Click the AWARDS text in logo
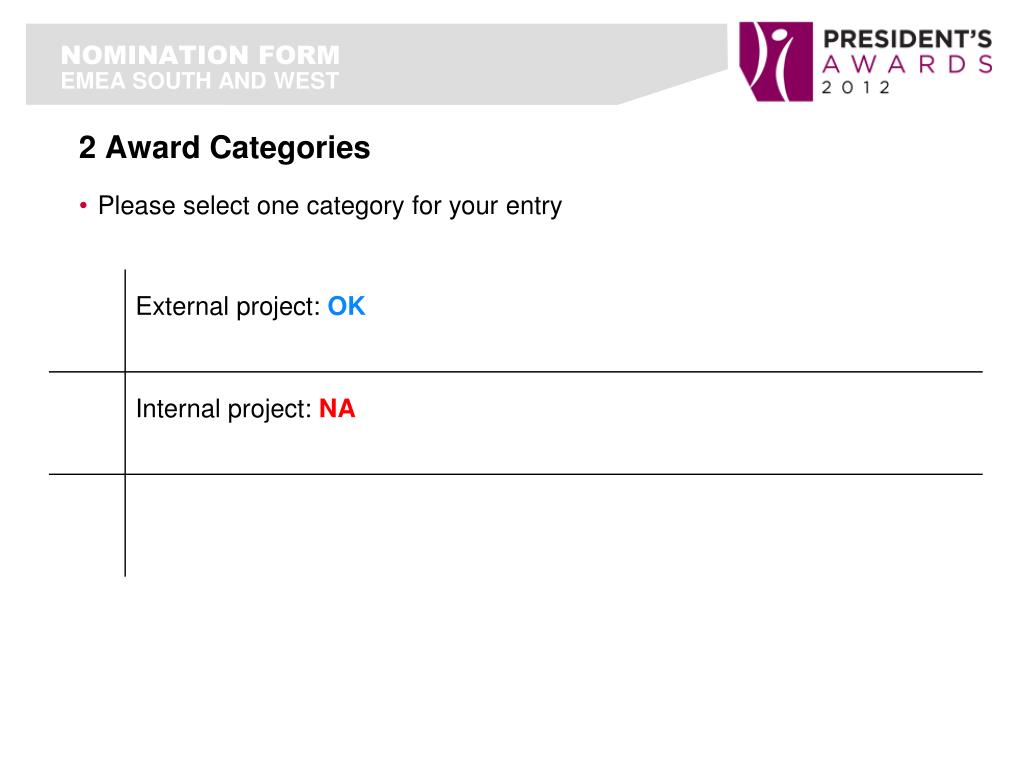1024x768 pixels. coord(907,65)
